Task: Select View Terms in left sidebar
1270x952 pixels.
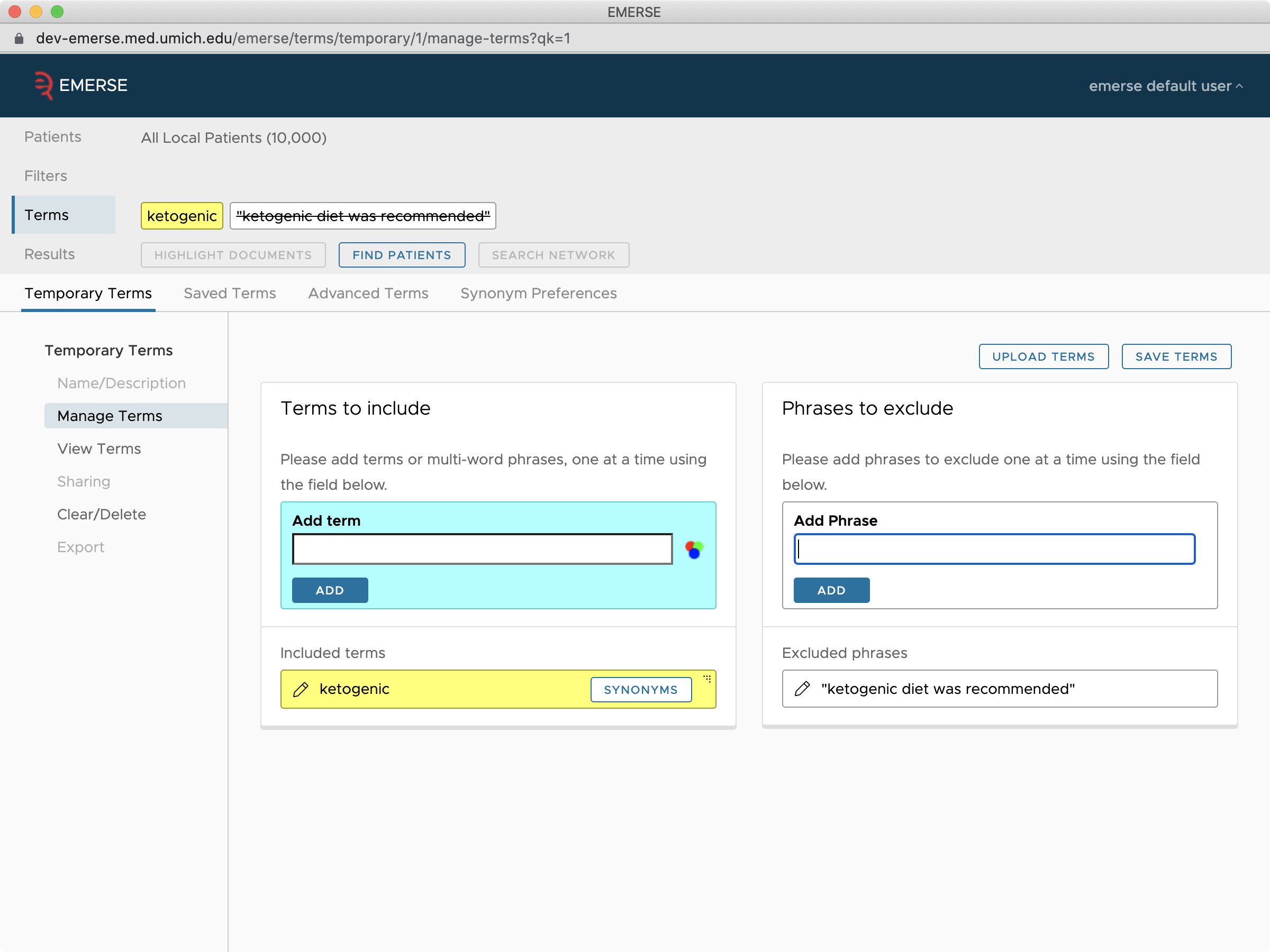Action: coord(99,448)
